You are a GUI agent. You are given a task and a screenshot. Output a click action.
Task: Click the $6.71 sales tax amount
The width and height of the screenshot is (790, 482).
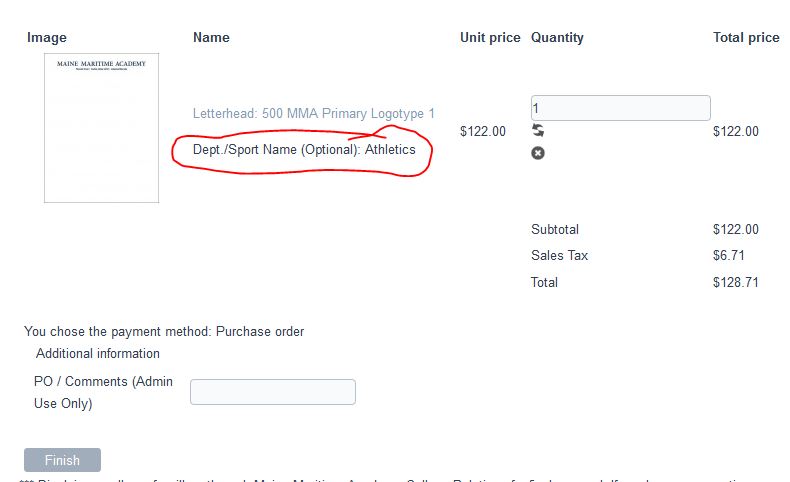click(729, 256)
